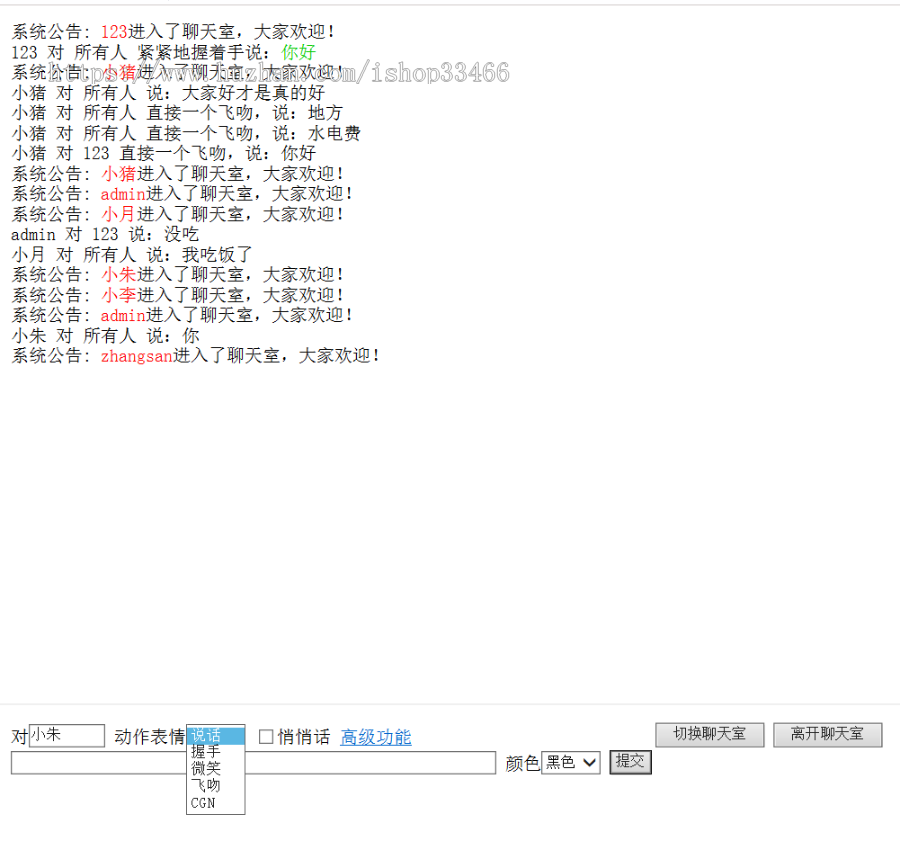The width and height of the screenshot is (900, 841).
Task: Focus the recipient field containing 小朱
Action: 67,735
